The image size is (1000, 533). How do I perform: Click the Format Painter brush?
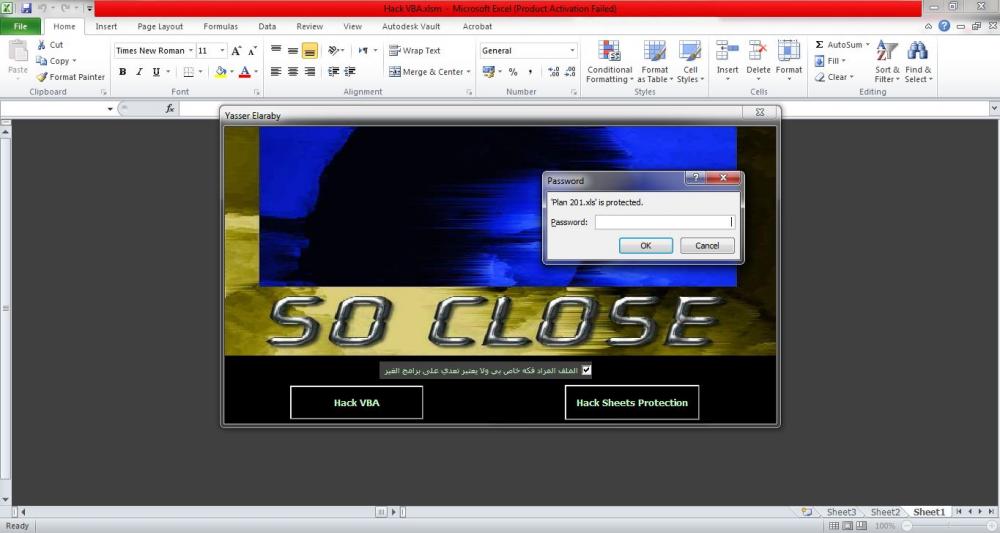[41, 77]
